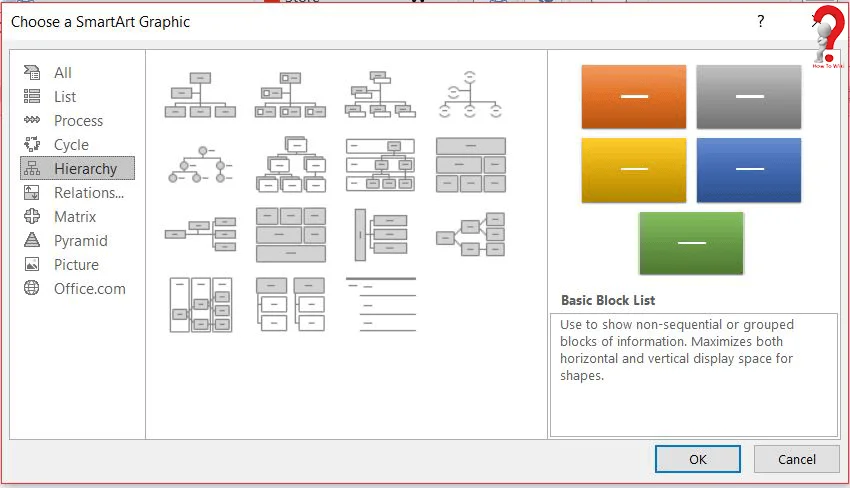Choose the Picture Organization Chart layout
This screenshot has width=850, height=488.
pyautogui.click(x=291, y=94)
